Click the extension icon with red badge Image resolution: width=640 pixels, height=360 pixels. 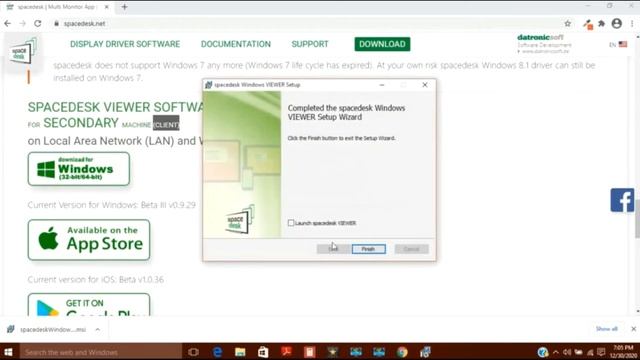587,24
